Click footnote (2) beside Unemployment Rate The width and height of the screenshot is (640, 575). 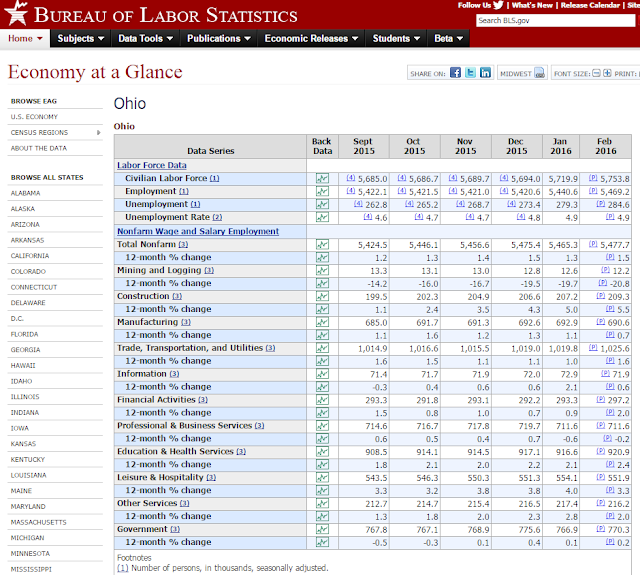tap(217, 218)
